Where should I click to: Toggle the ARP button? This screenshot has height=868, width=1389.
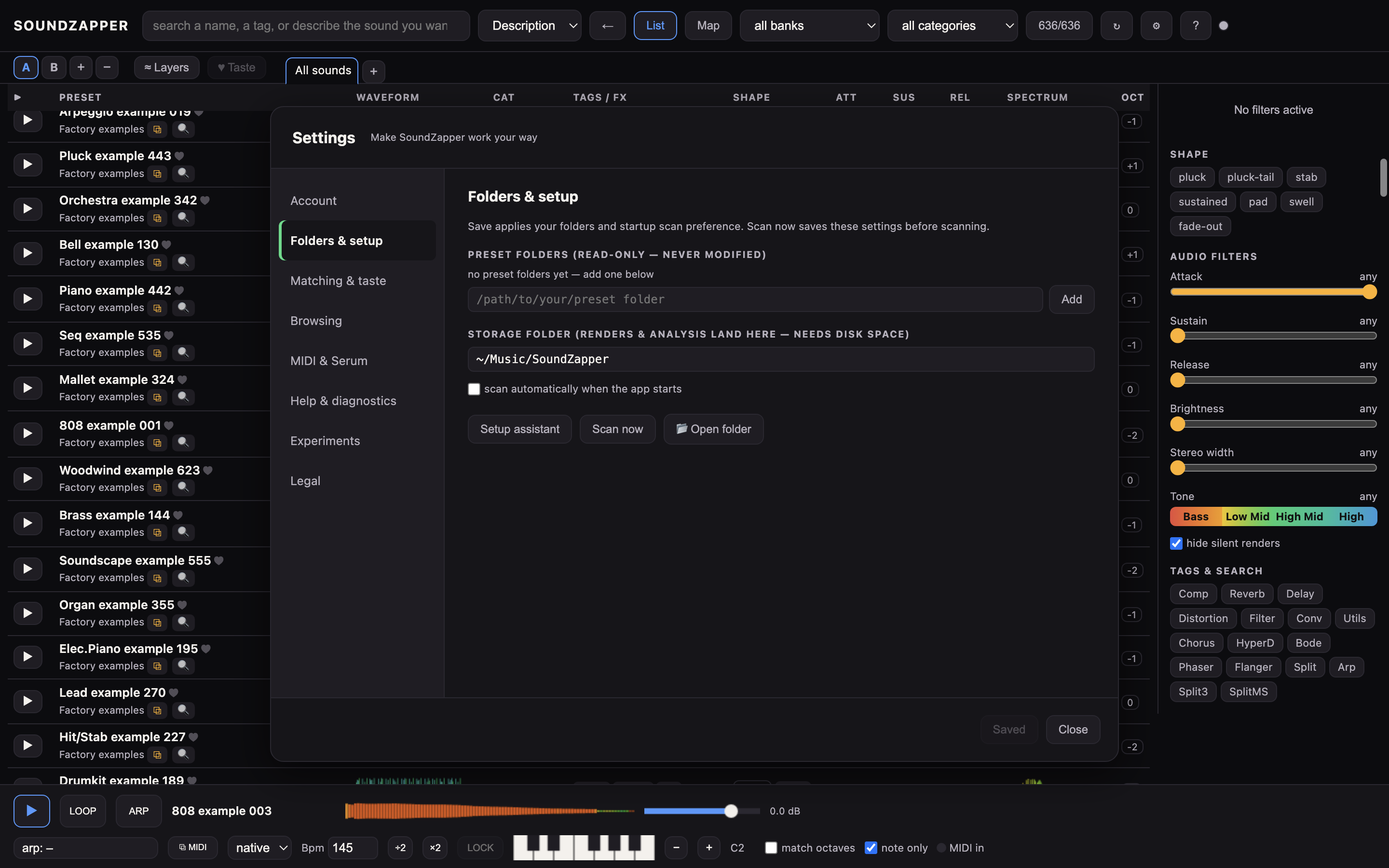click(138, 811)
